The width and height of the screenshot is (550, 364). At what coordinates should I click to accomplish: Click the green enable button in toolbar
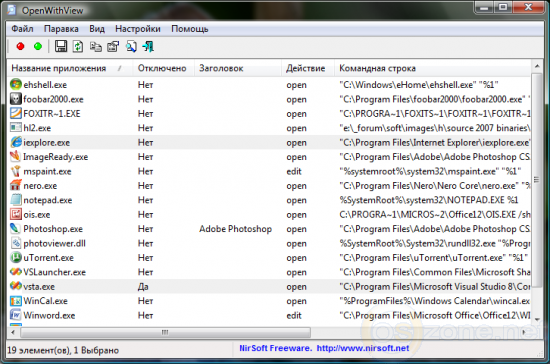point(38,46)
